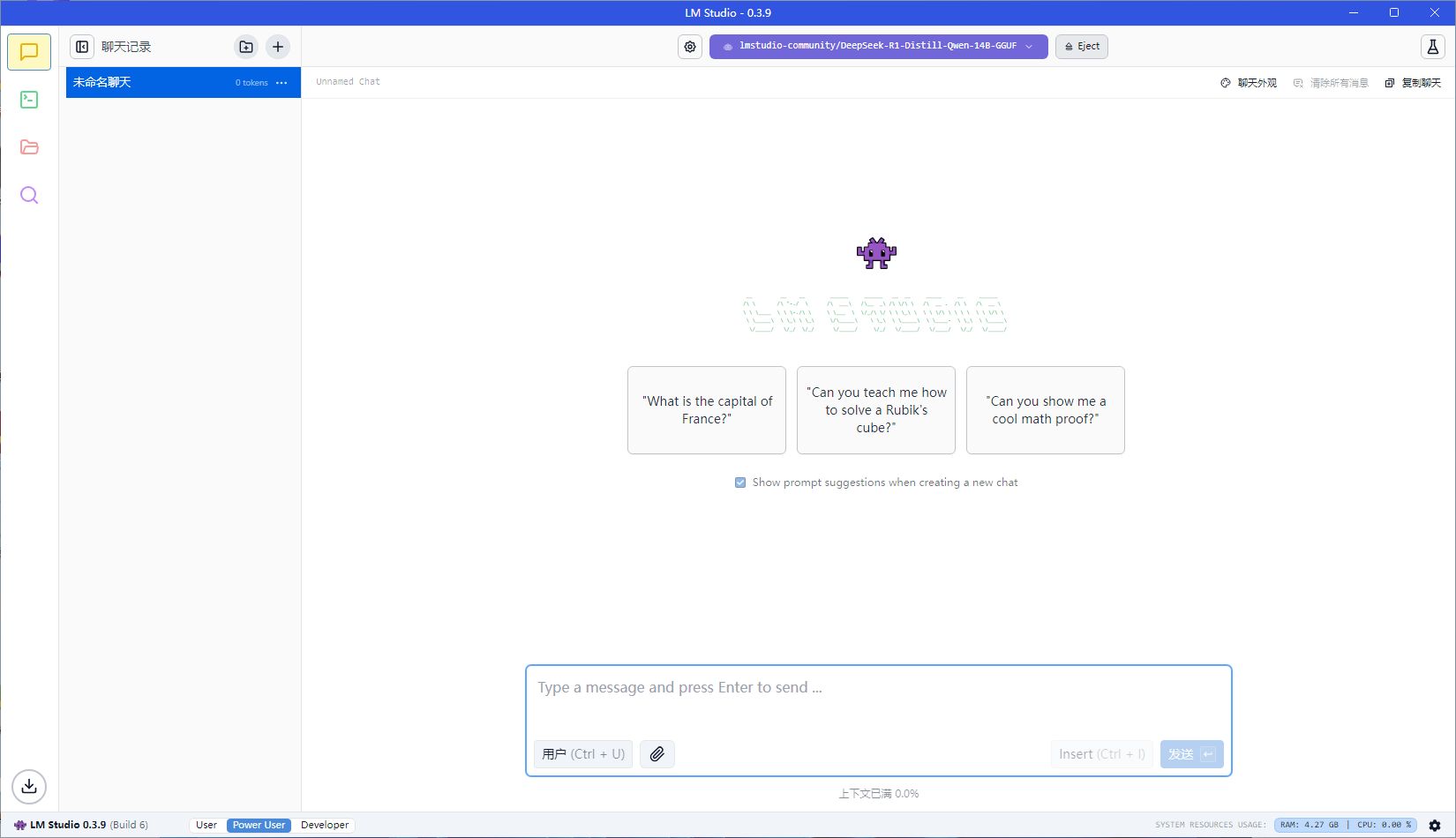
Task: Open the Discover search icon
Action: point(29,195)
